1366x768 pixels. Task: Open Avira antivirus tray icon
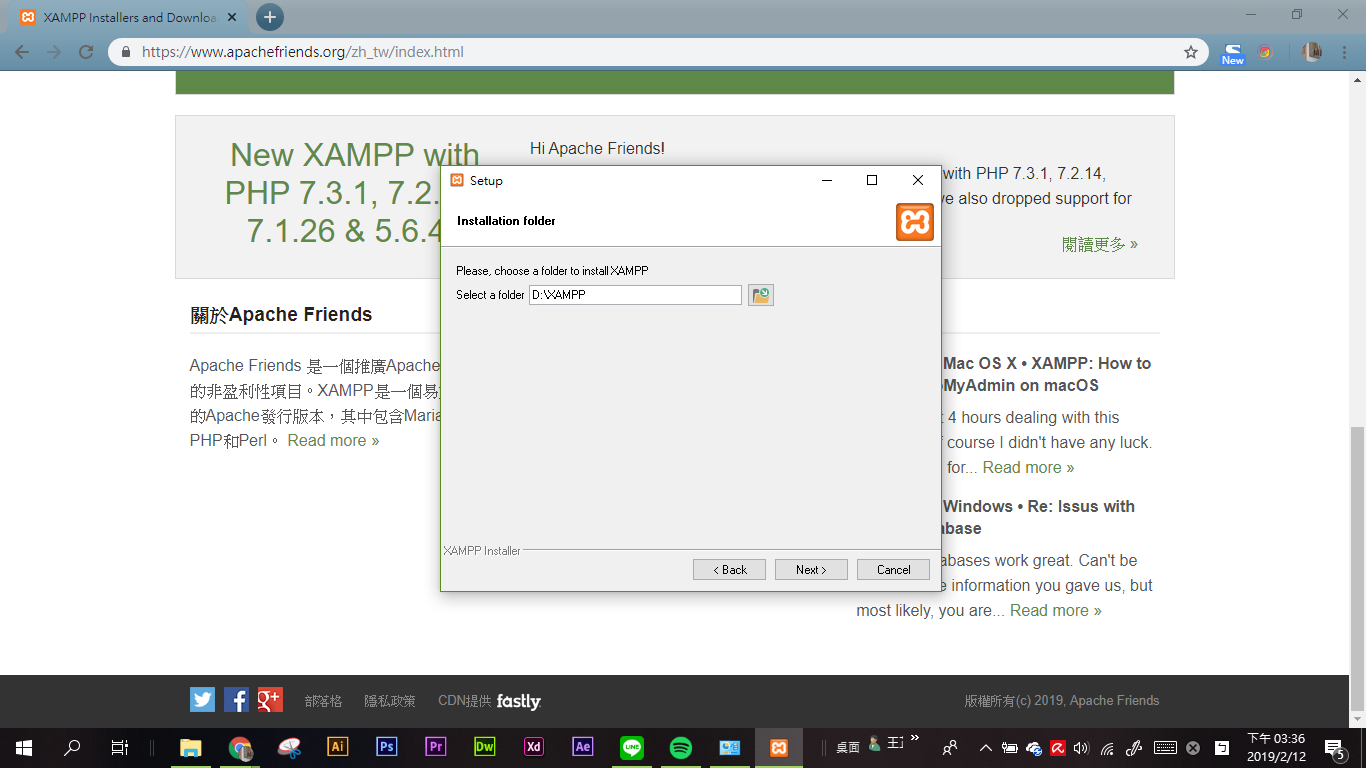coord(1056,747)
